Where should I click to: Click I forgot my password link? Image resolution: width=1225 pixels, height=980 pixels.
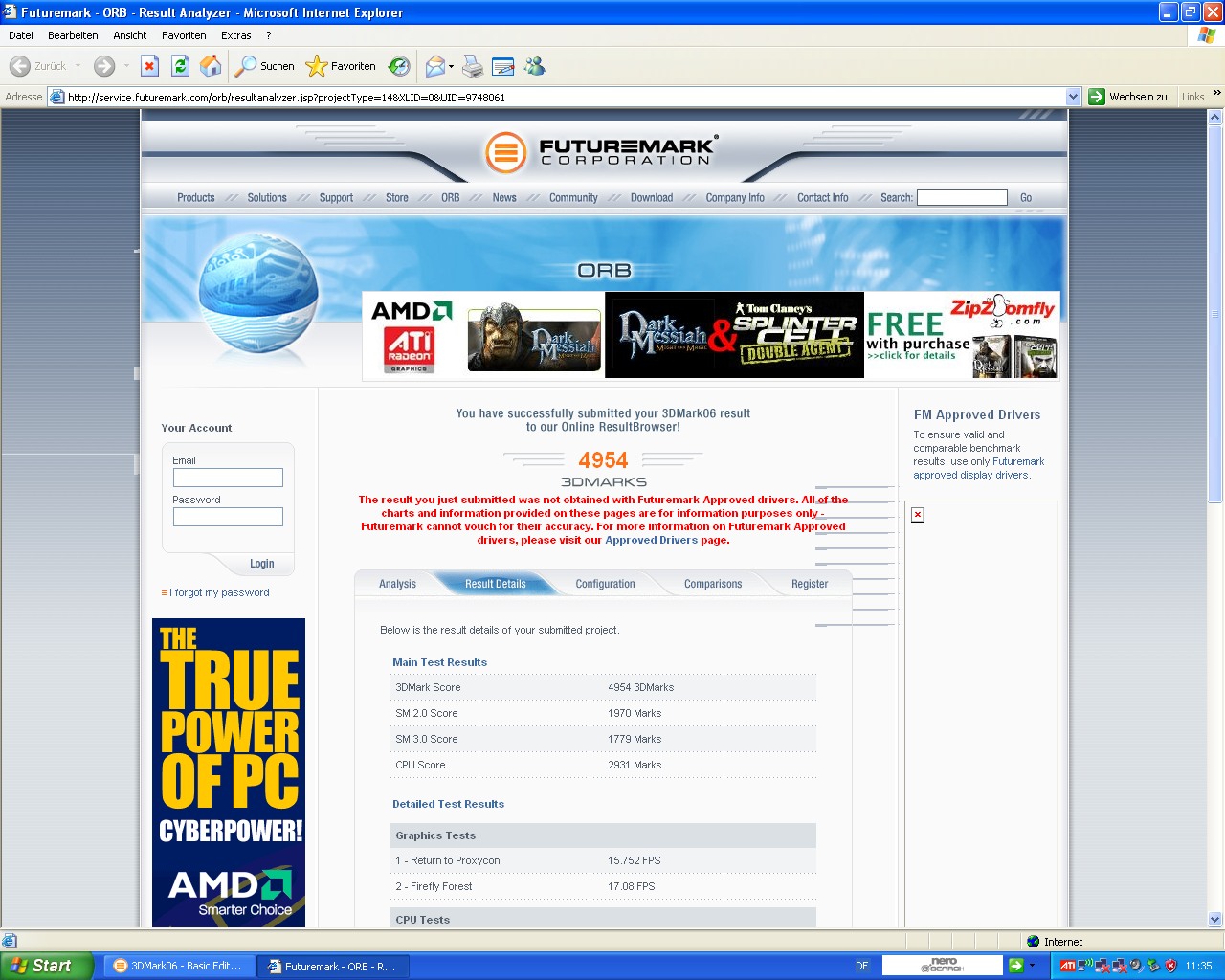(219, 592)
